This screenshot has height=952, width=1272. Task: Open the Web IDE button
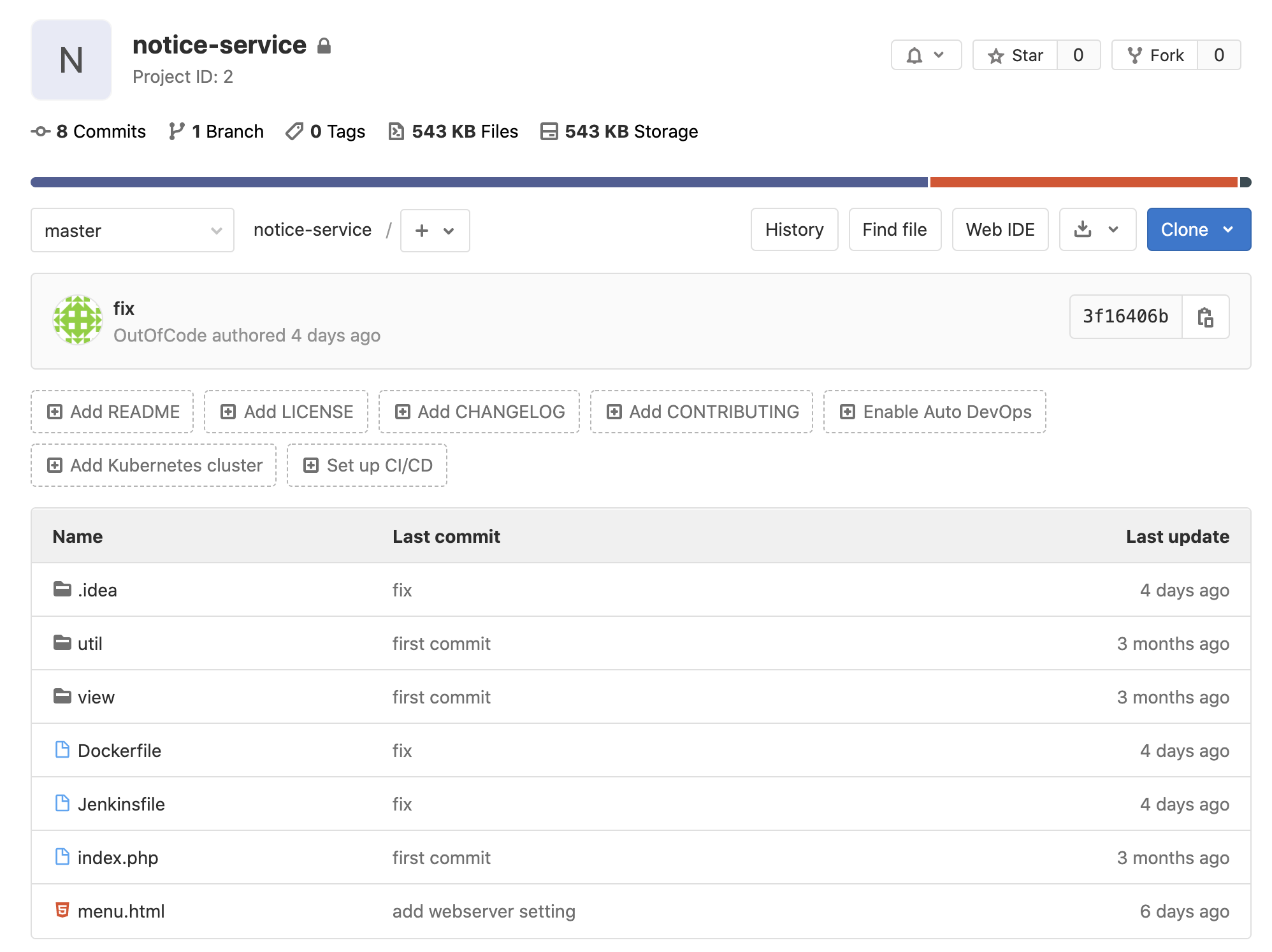point(999,229)
